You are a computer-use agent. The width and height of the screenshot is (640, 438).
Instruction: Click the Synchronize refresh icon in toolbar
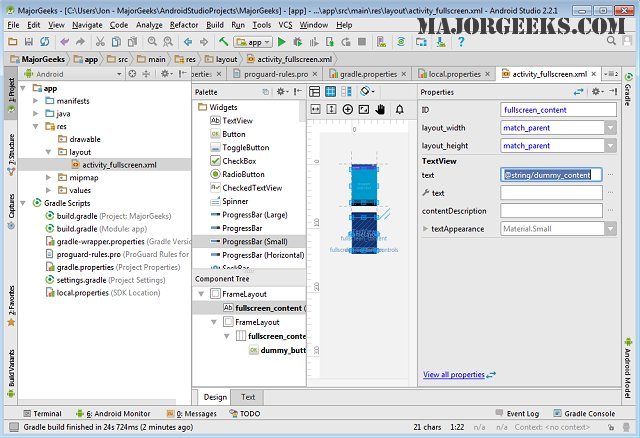click(44, 42)
